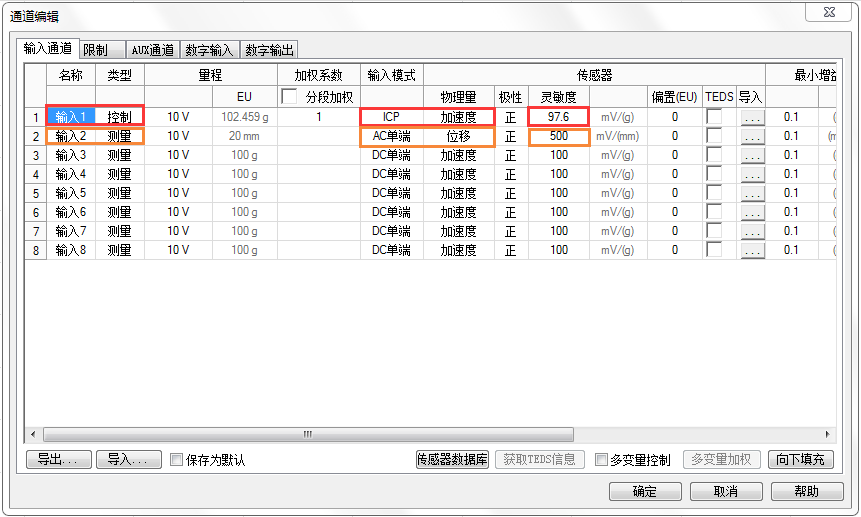This screenshot has width=861, height=517.
Task: Click the 导入... button at the bottom
Action: tap(129, 459)
